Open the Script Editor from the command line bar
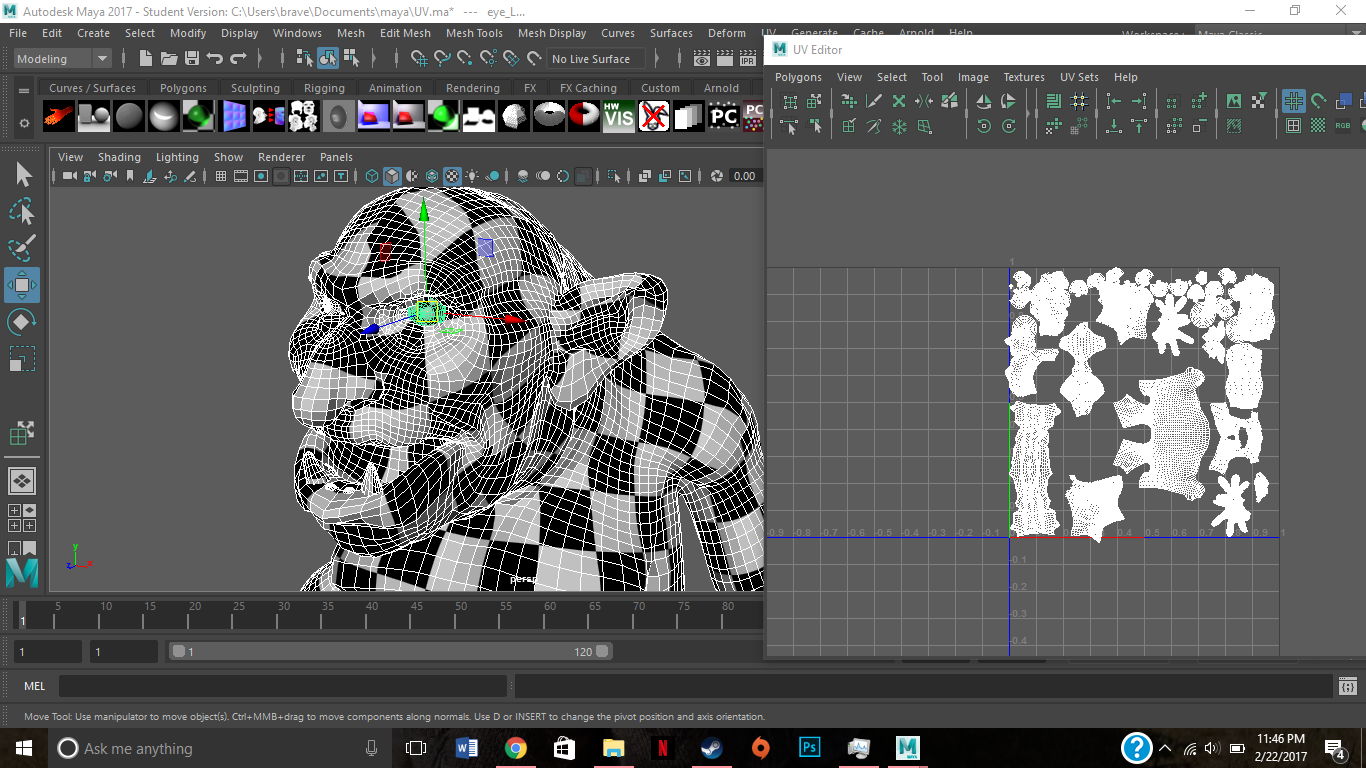Viewport: 1366px width, 768px height. [x=1347, y=686]
